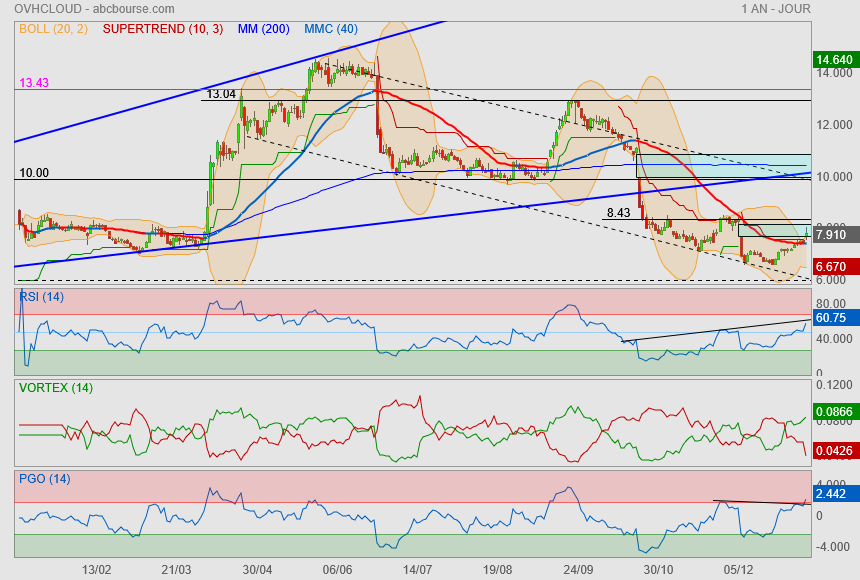Click the PGO (14) indicator label
Screen dimensions: 860x580
[x=44, y=479]
